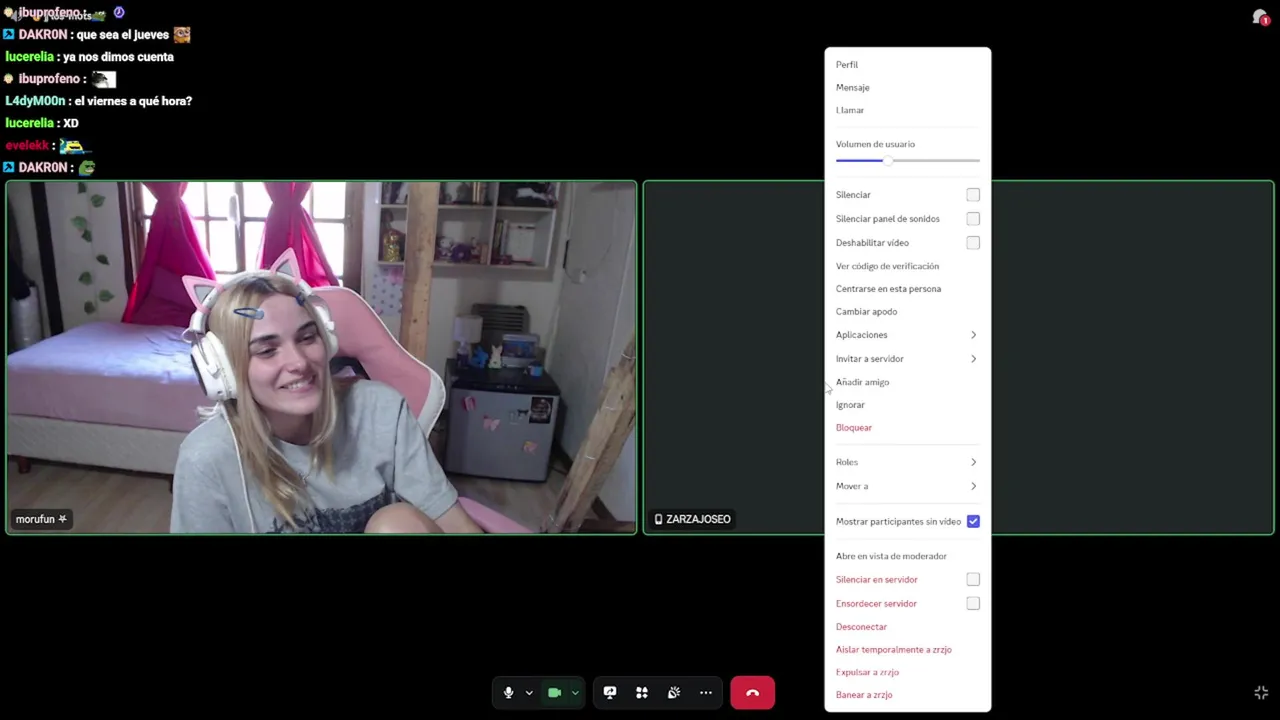This screenshot has width=1280, height=720.
Task: Click morufun video tile
Action: 321,357
